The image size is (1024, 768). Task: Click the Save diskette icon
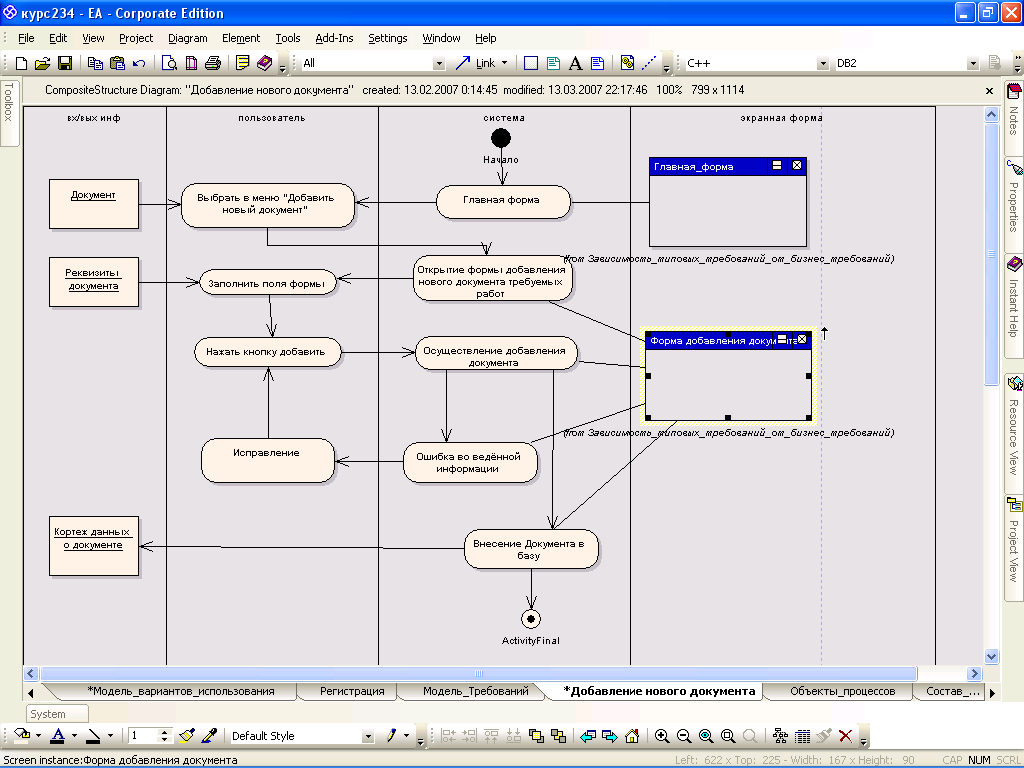pos(65,63)
